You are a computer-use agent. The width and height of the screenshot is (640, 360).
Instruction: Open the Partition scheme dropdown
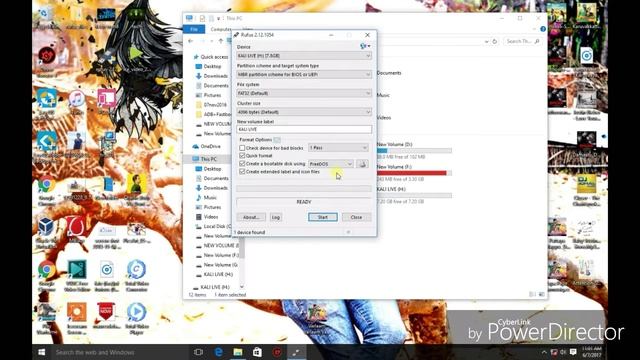pyautogui.click(x=304, y=74)
